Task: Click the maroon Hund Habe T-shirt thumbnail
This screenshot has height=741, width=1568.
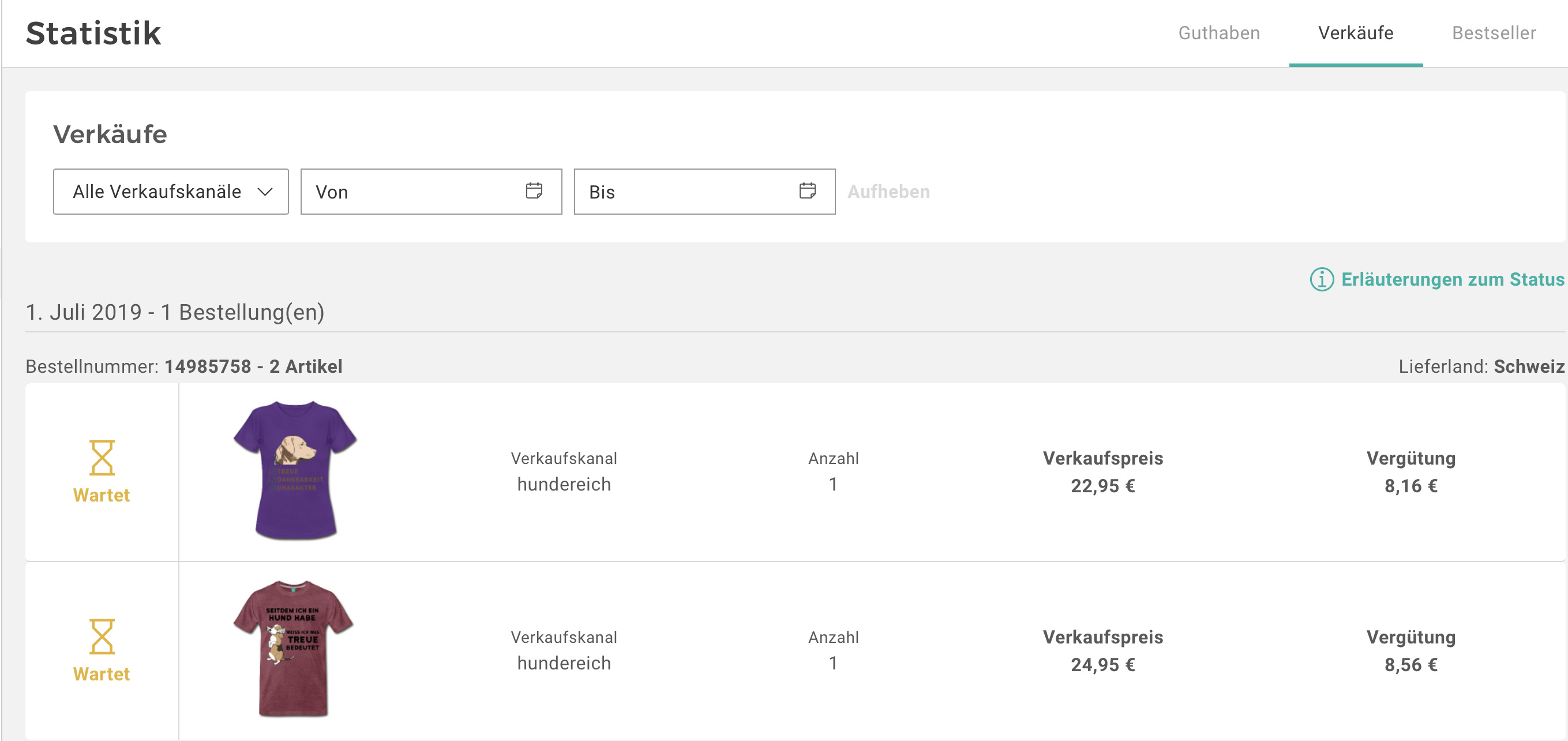Action: click(294, 649)
